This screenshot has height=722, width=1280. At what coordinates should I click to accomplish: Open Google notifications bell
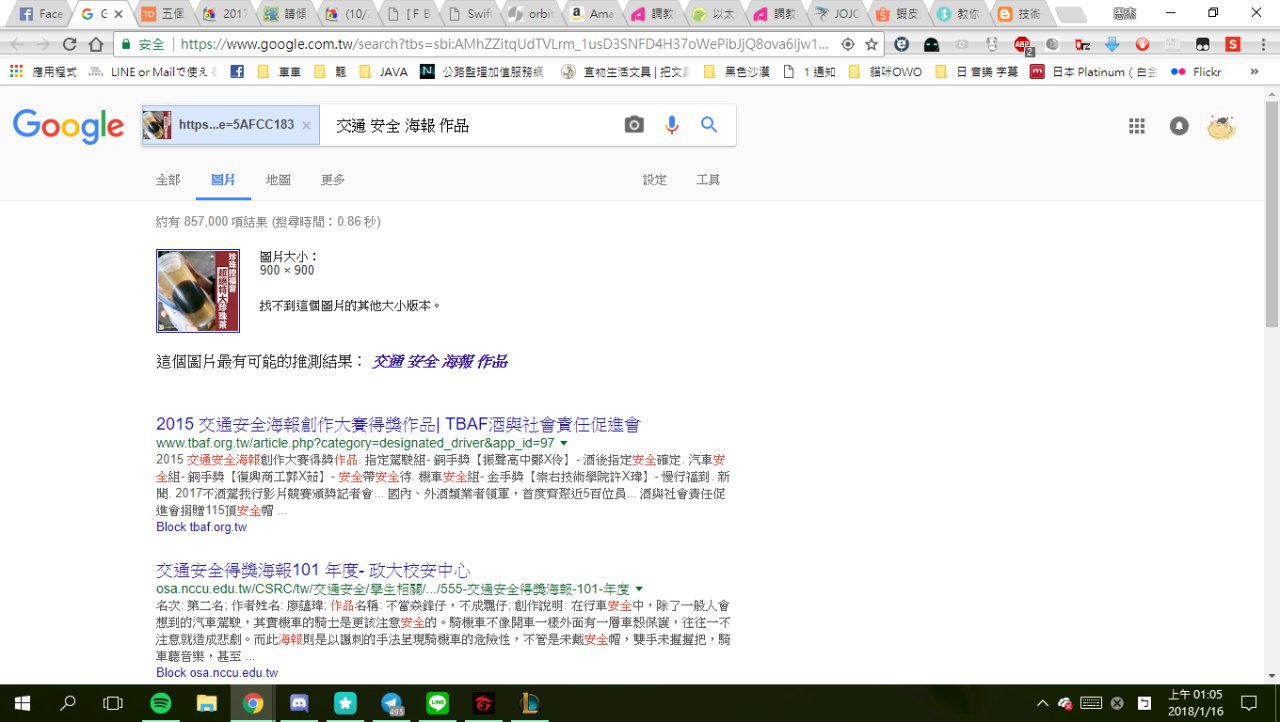(x=1179, y=126)
